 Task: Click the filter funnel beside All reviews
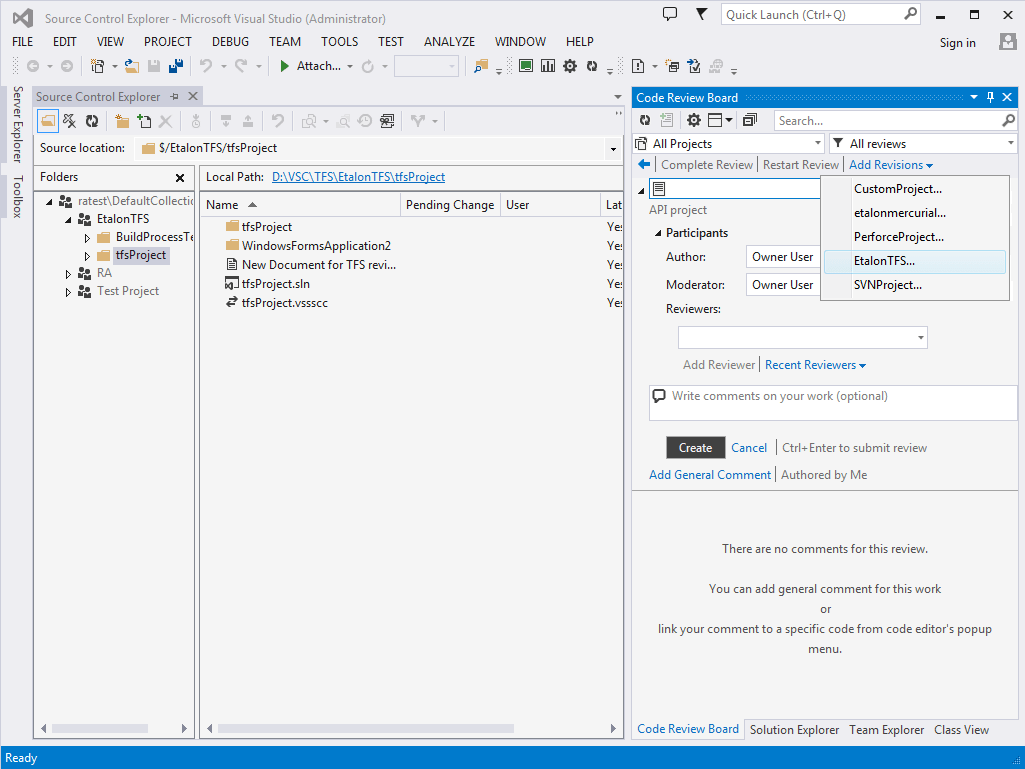click(840, 142)
